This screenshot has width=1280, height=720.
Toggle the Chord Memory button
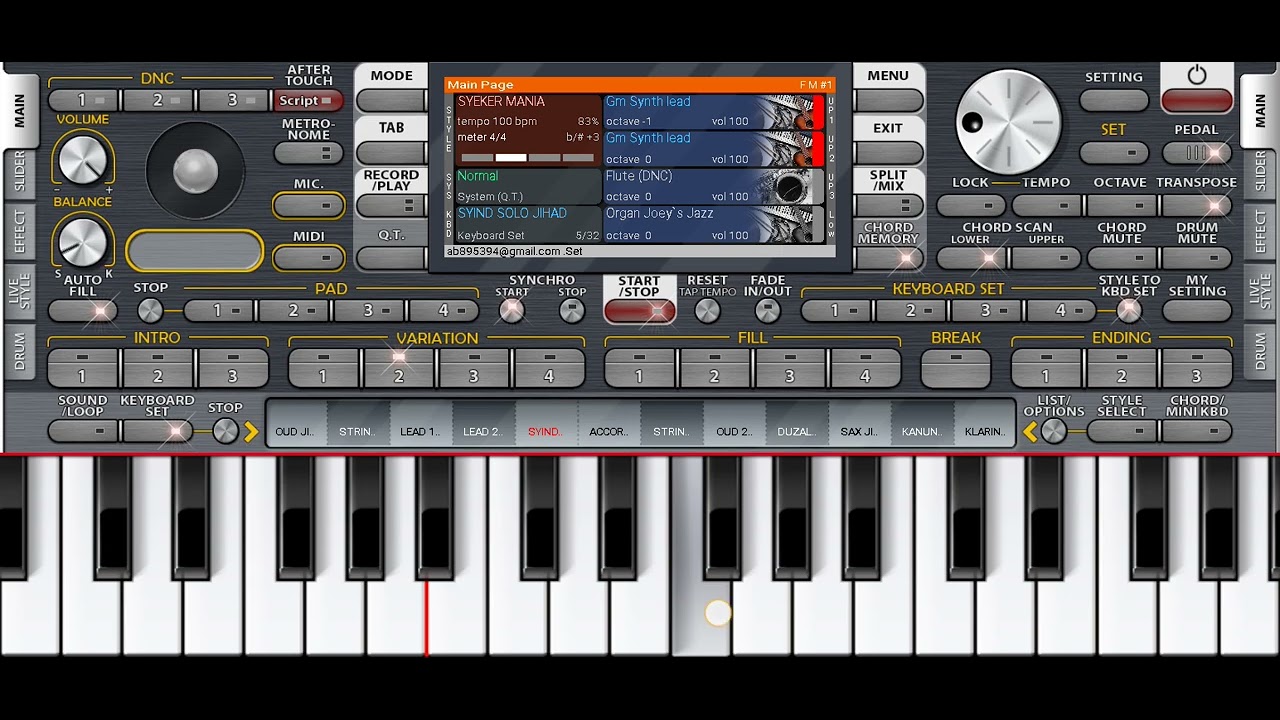click(888, 258)
